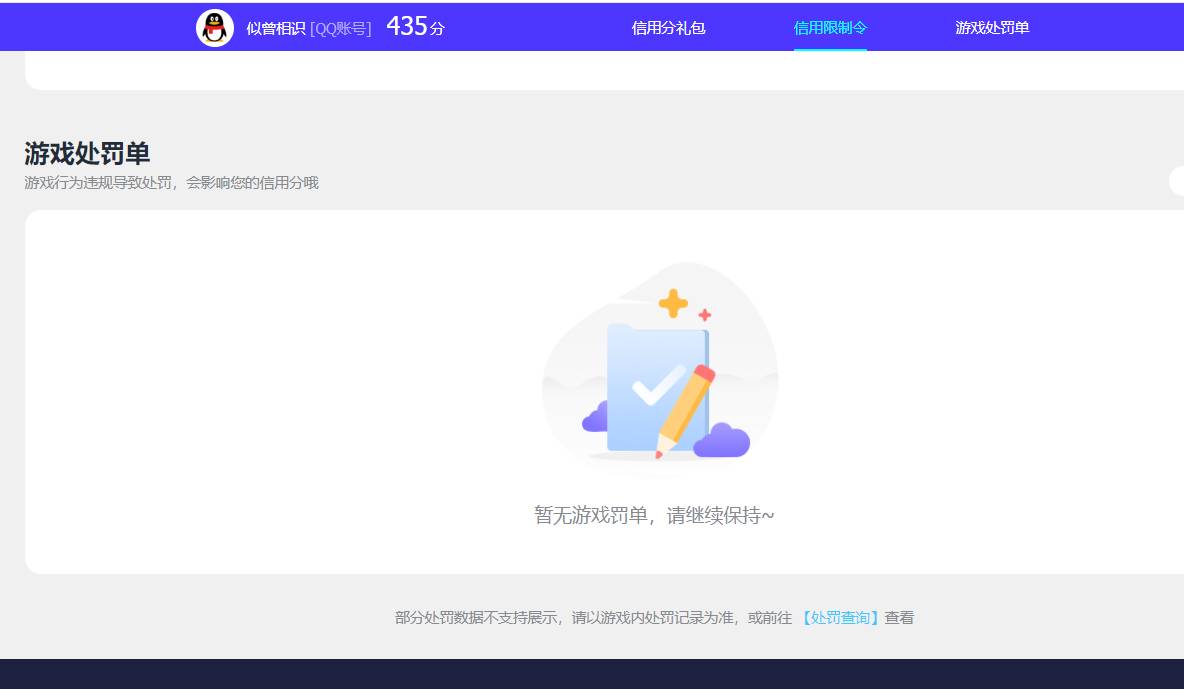Viewport: 1184px width, 689px height.
Task: Click the [QQ账号] account label
Action: coord(339,28)
